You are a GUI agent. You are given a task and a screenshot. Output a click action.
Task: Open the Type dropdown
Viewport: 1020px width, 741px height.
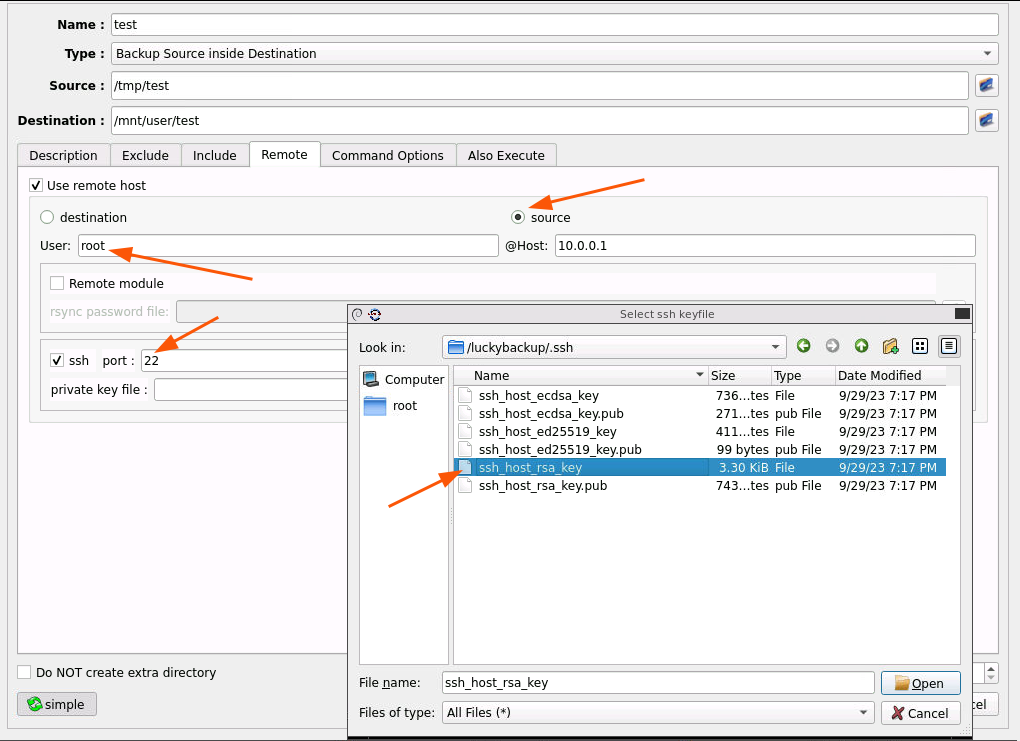point(555,54)
